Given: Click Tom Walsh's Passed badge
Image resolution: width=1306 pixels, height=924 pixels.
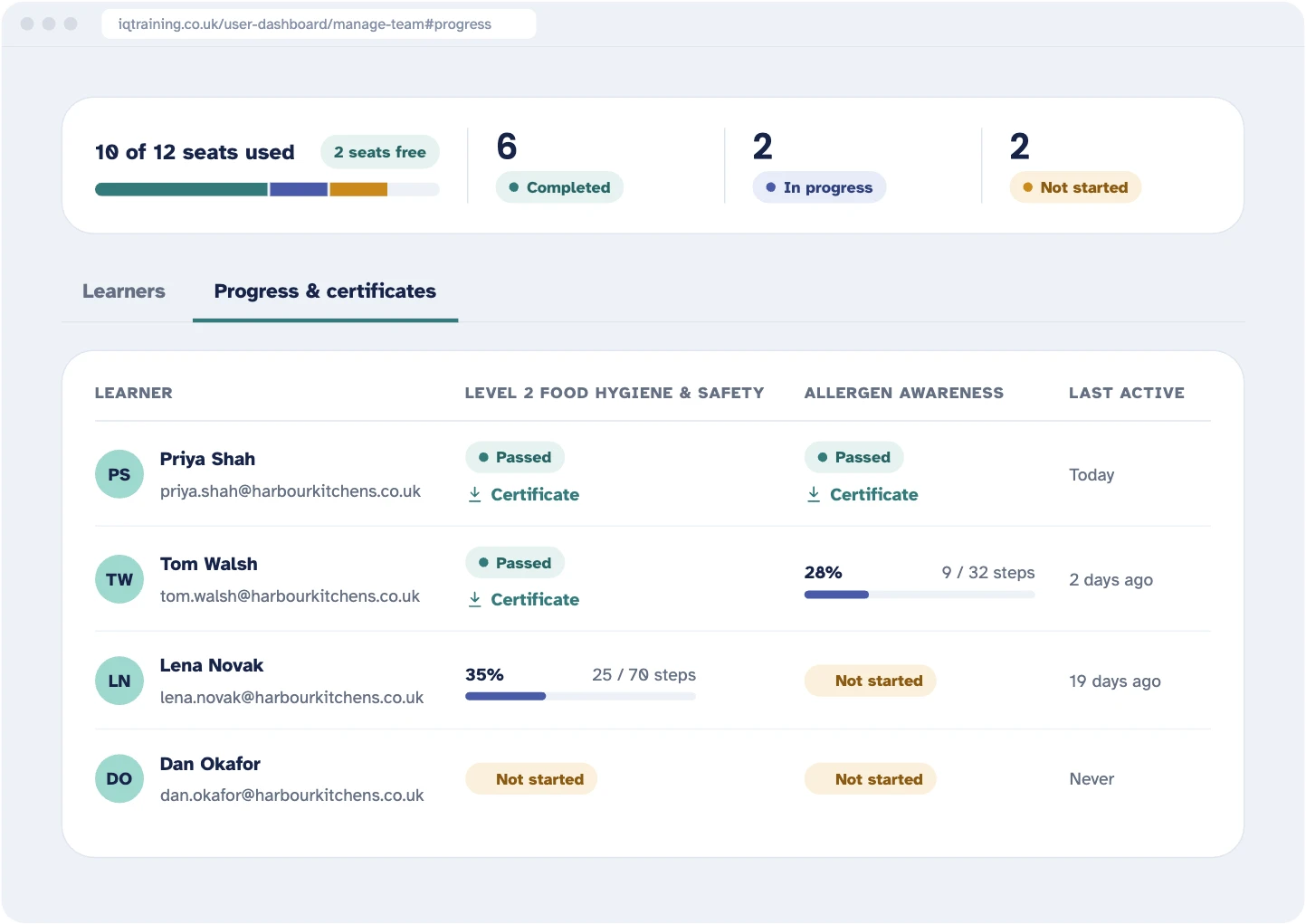Looking at the screenshot, I should pos(515,563).
